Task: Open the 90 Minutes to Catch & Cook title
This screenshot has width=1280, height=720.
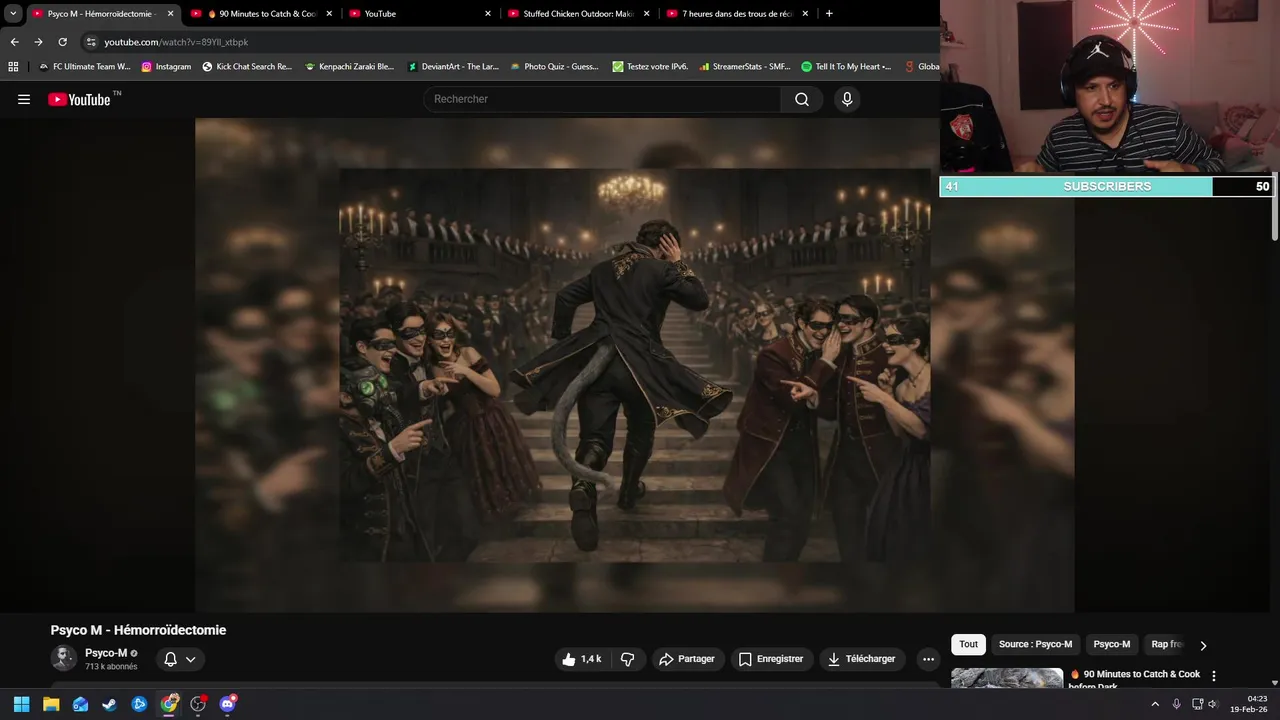Action: (1135, 678)
